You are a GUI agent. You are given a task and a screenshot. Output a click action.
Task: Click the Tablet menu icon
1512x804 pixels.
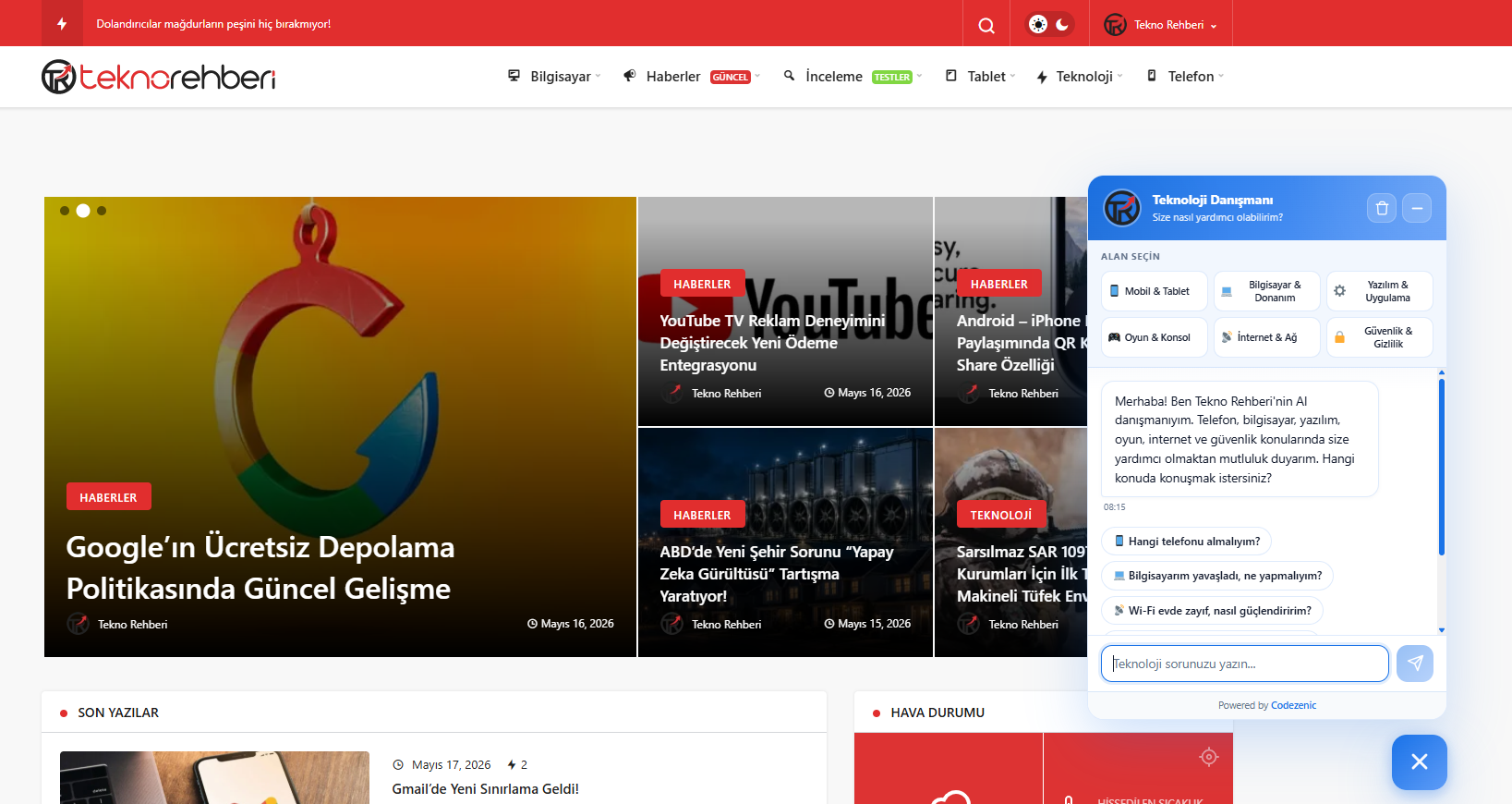coord(951,76)
